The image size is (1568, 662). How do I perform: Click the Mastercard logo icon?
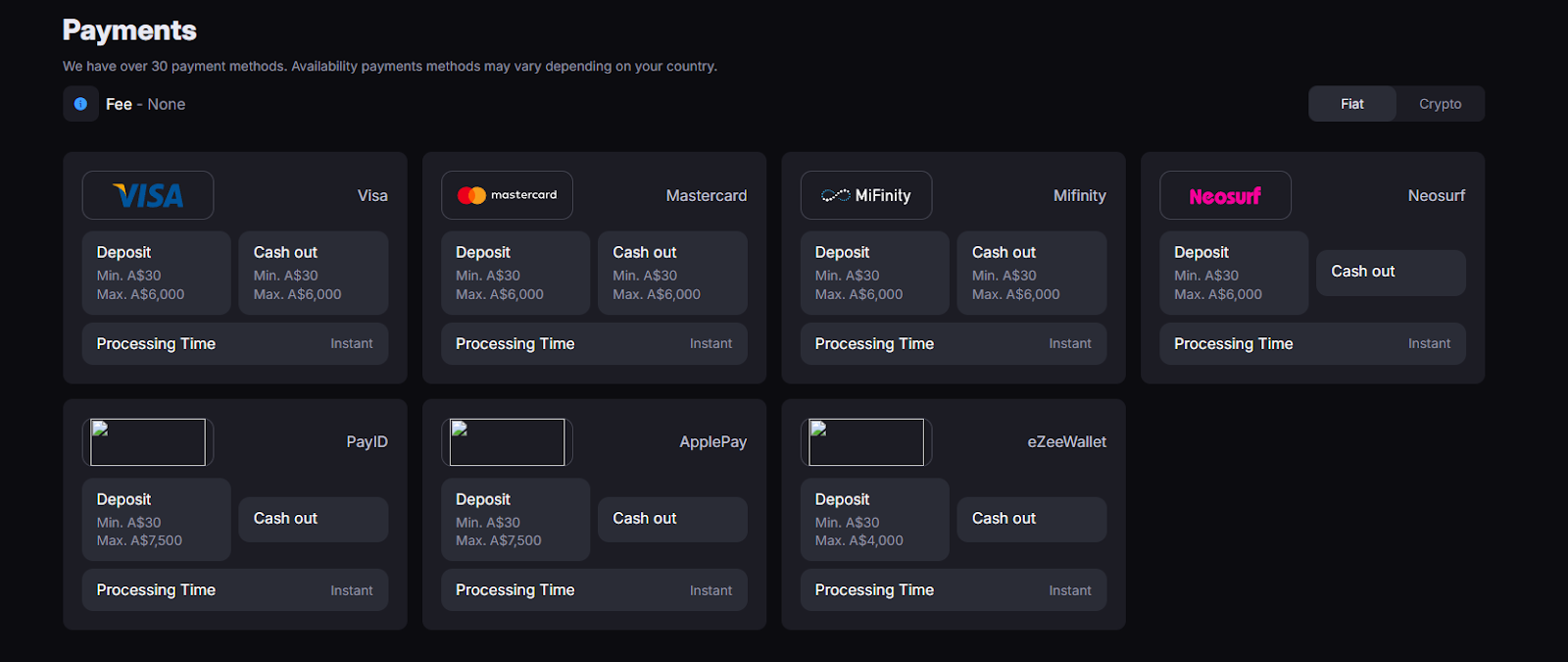point(507,195)
